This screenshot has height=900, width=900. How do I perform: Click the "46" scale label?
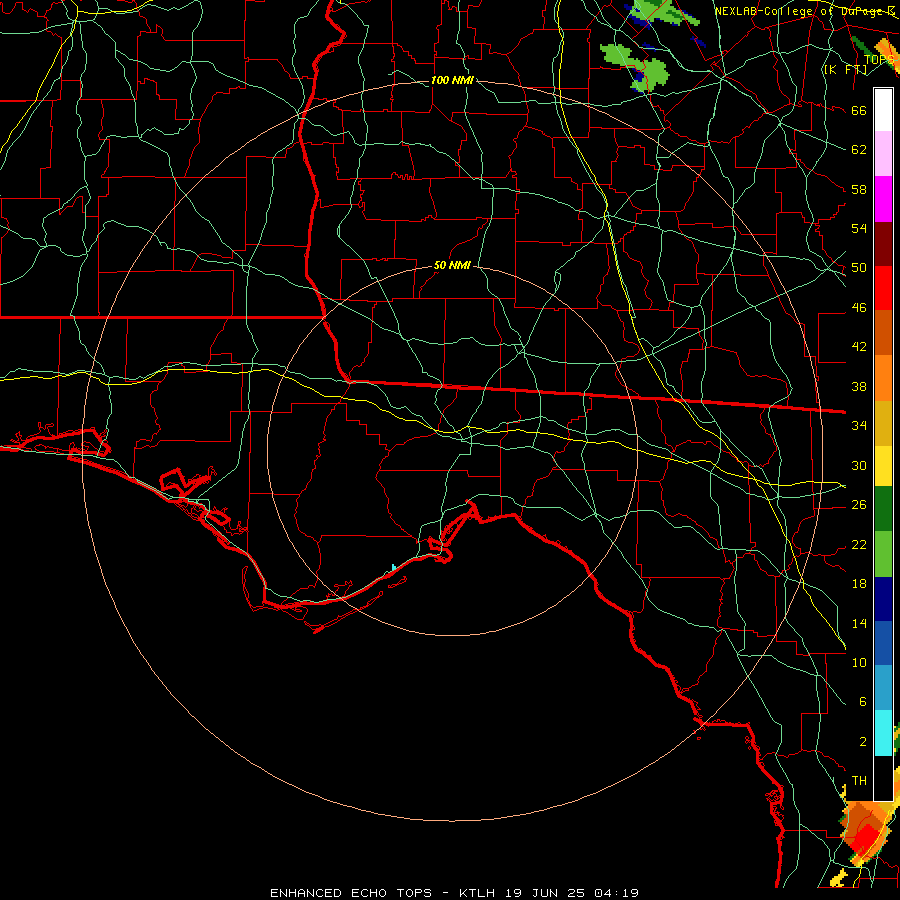(x=859, y=308)
